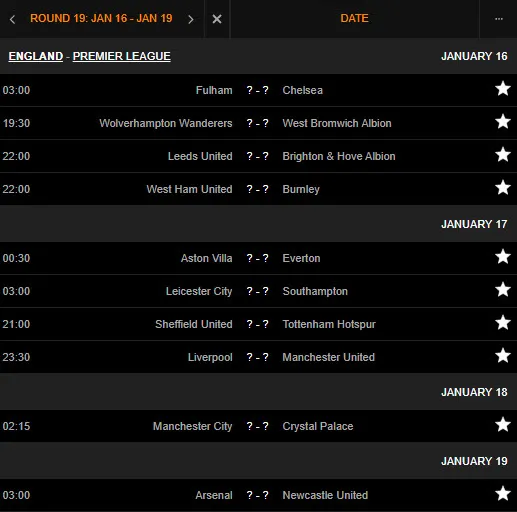Viewport: 517px width, 512px height.
Task: Open the Manchester City vs Crystal Palace match
Action: coord(258,426)
